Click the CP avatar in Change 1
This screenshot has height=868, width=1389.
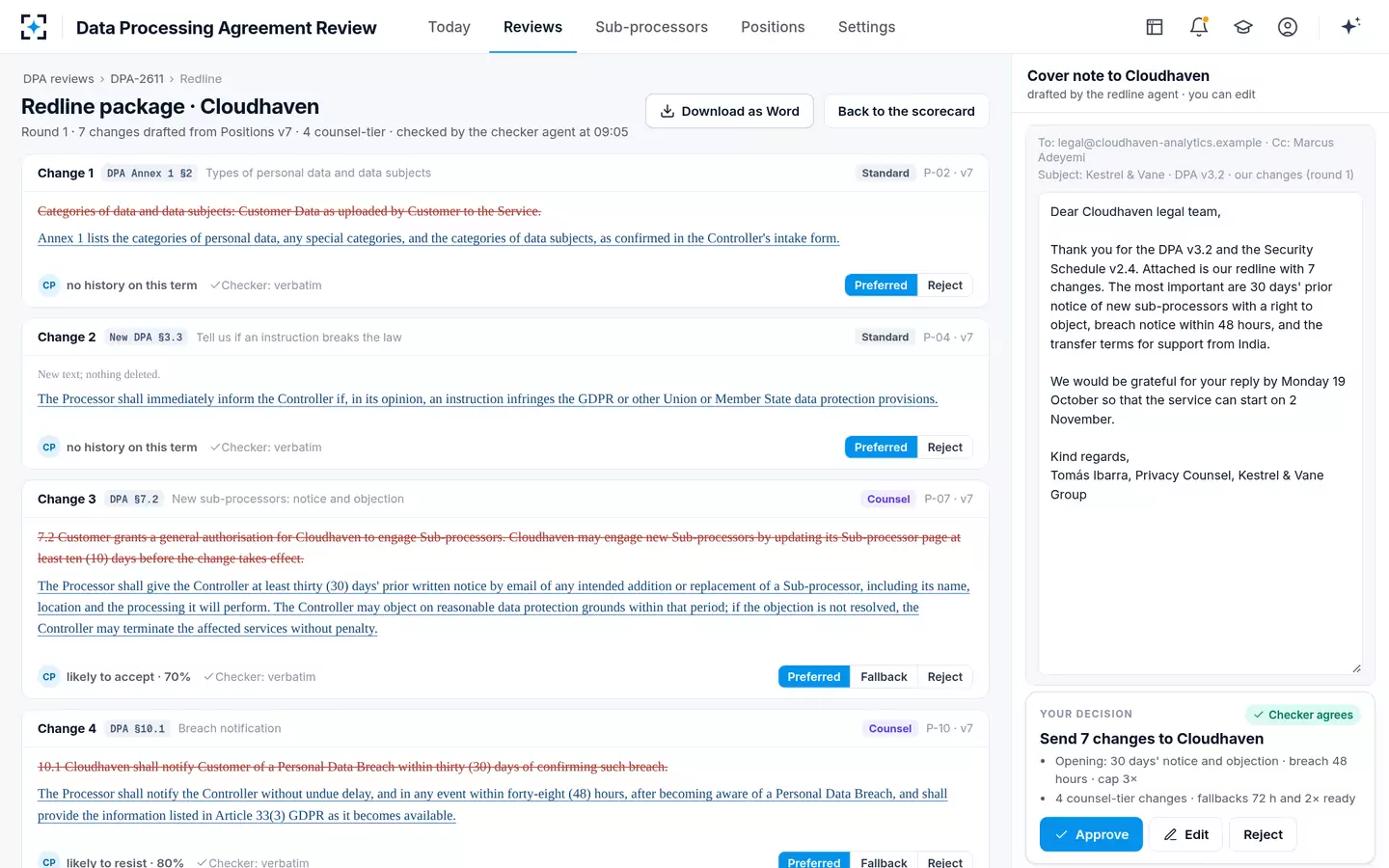(49, 285)
